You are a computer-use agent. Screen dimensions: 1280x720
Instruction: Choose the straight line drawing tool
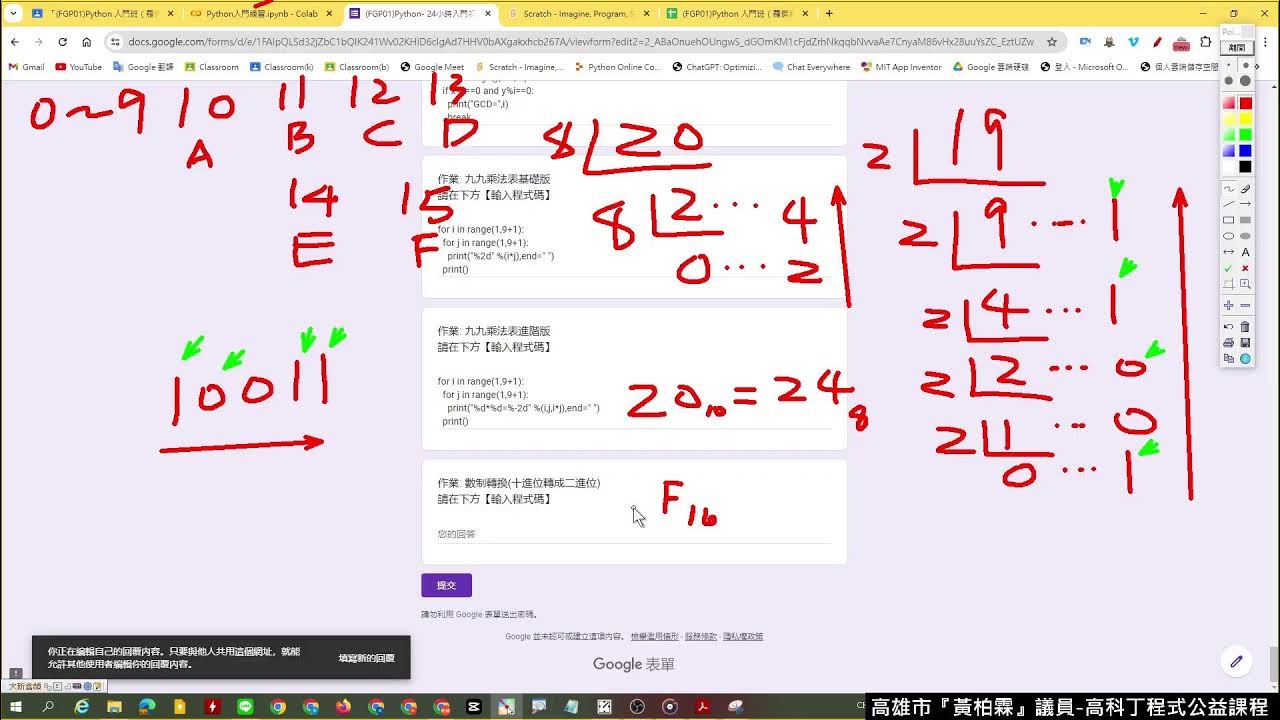1229,204
